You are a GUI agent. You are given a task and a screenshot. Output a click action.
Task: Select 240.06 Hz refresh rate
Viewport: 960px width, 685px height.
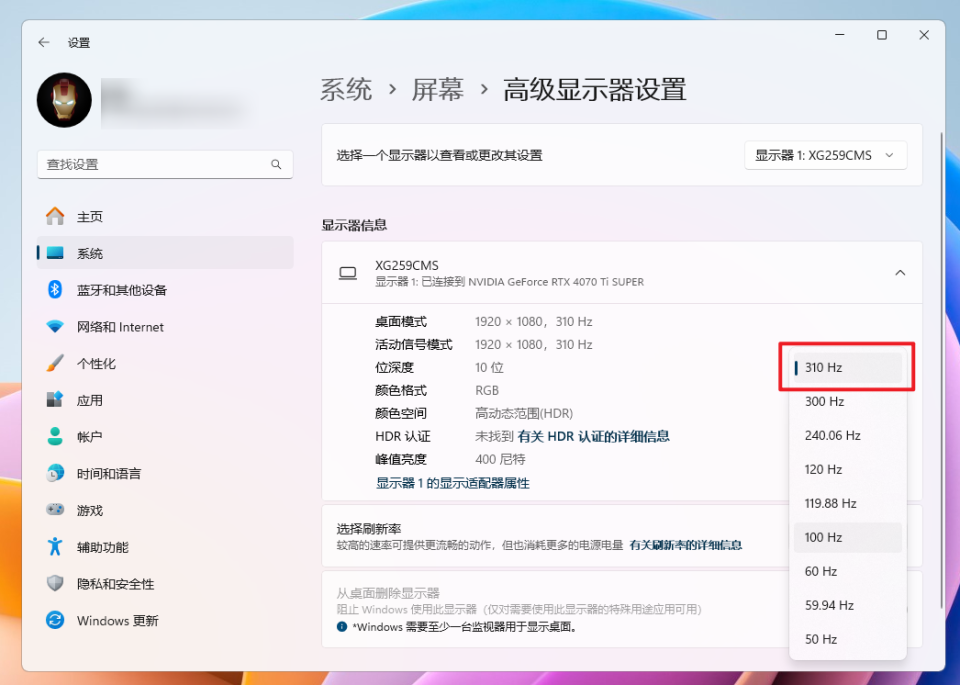(847, 435)
